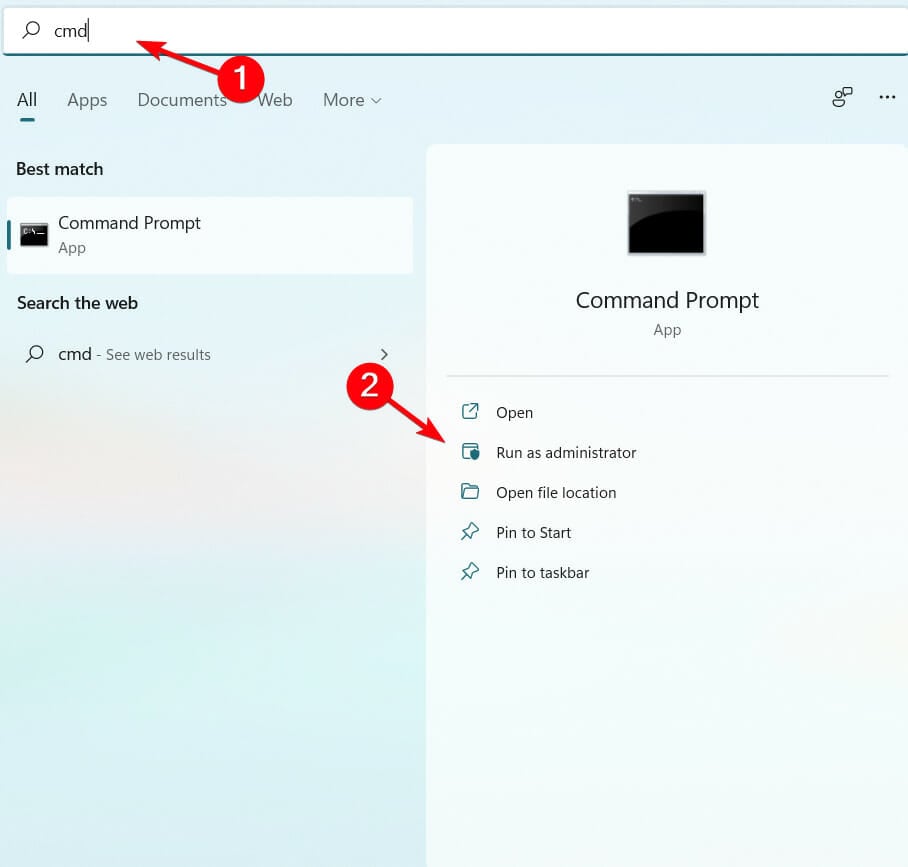Click the large Command Prompt app thumbnail
The image size is (908, 867).
666,223
